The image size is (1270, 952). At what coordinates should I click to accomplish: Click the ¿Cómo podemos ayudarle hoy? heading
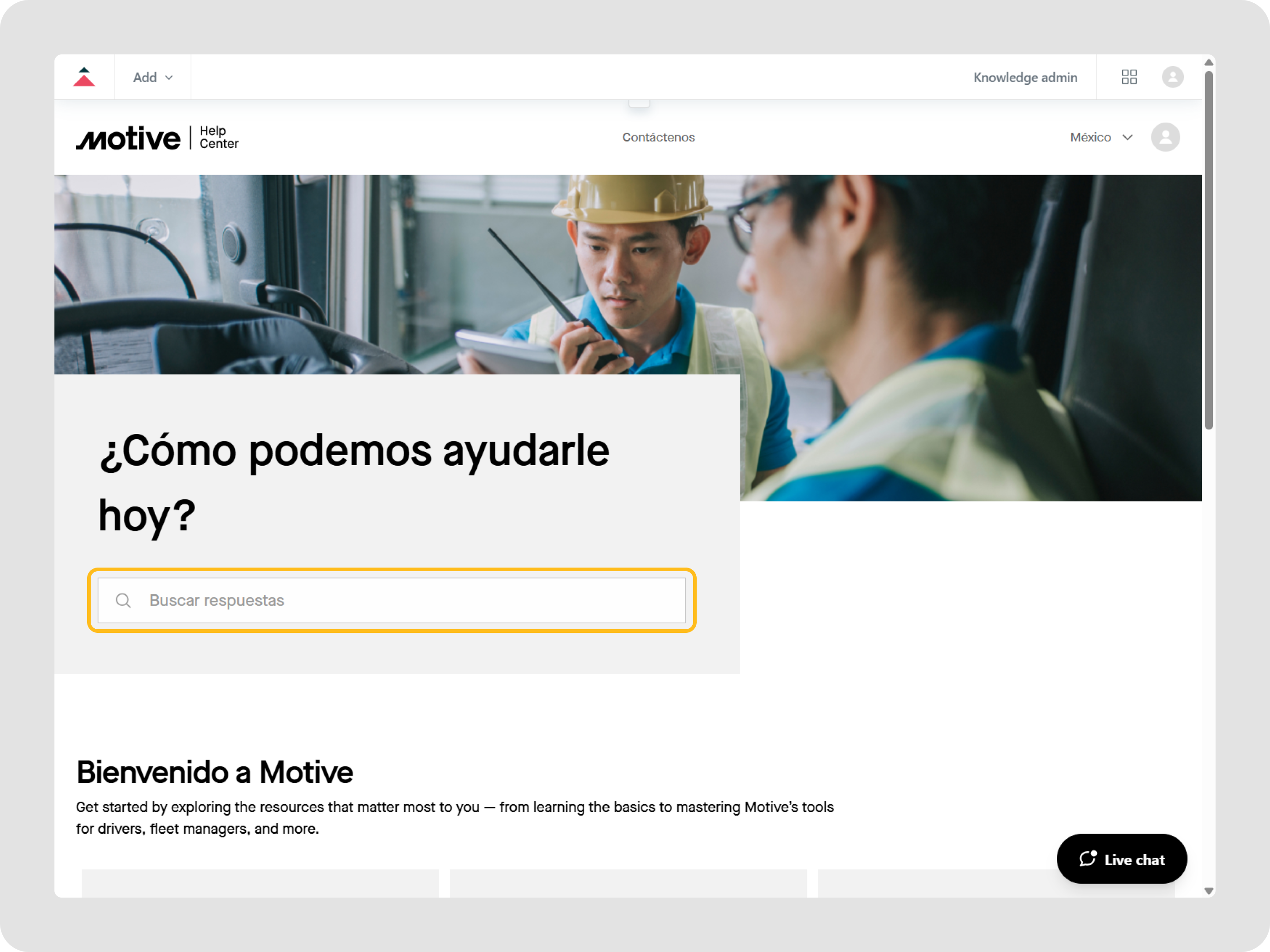click(353, 482)
